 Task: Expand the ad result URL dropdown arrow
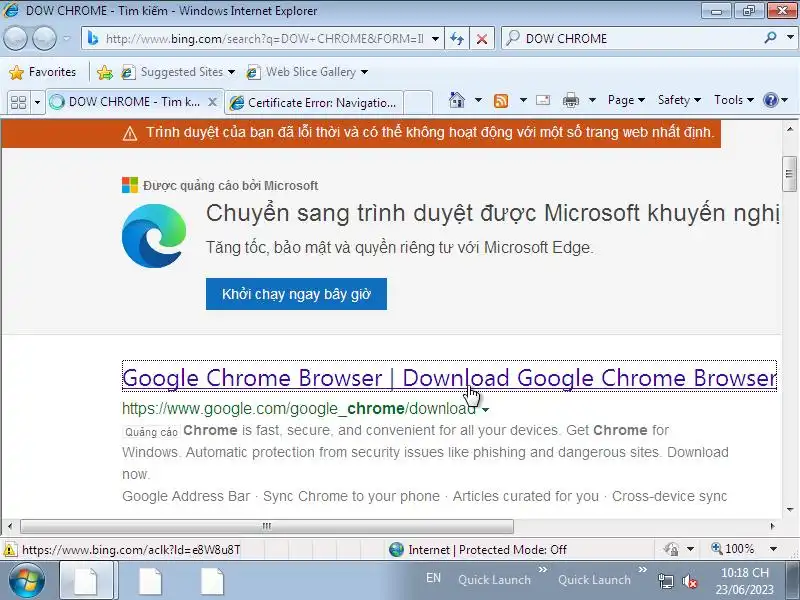click(486, 410)
